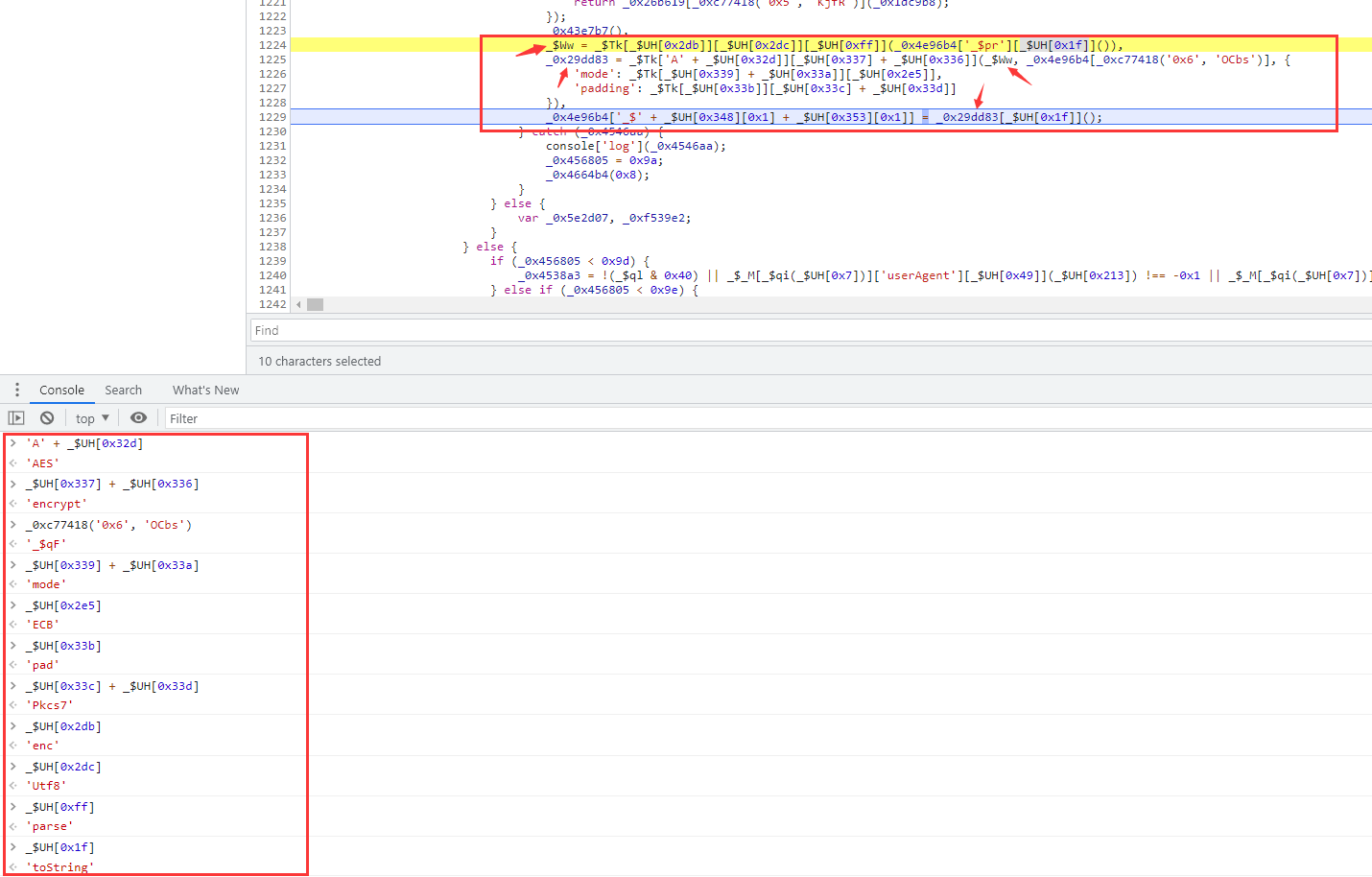Create a live expression with eye icon

139,418
